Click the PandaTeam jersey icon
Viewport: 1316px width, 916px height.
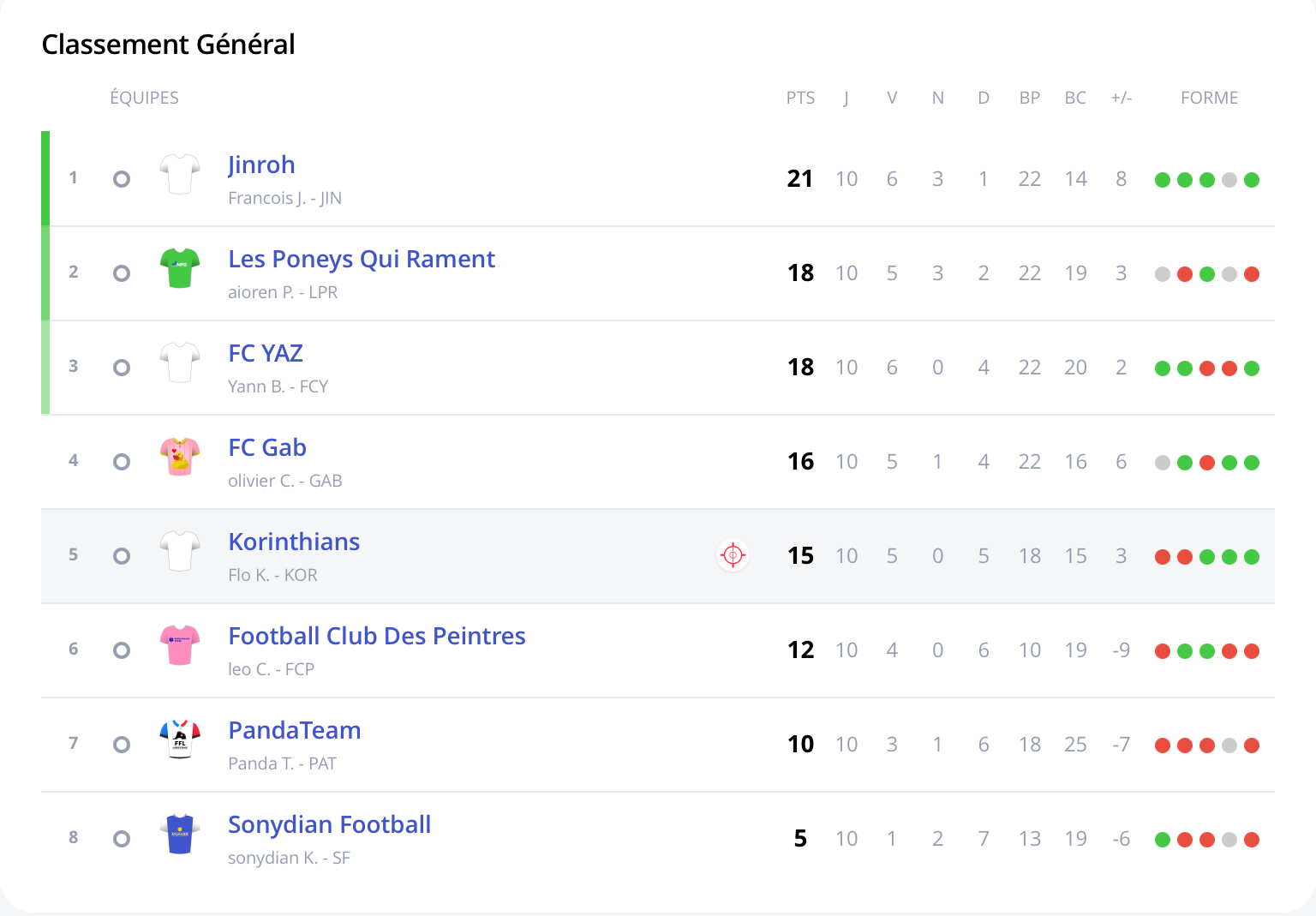coord(180,739)
